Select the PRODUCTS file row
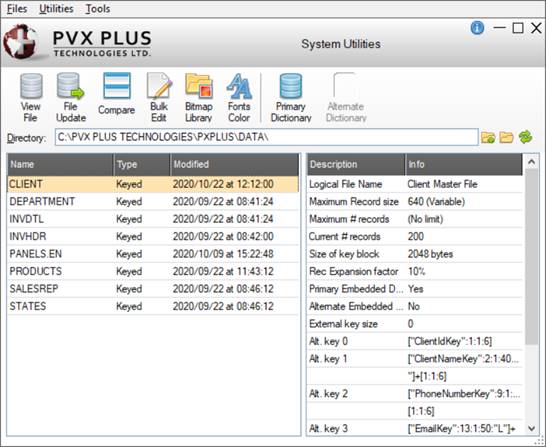The image size is (546, 447). coord(153,271)
